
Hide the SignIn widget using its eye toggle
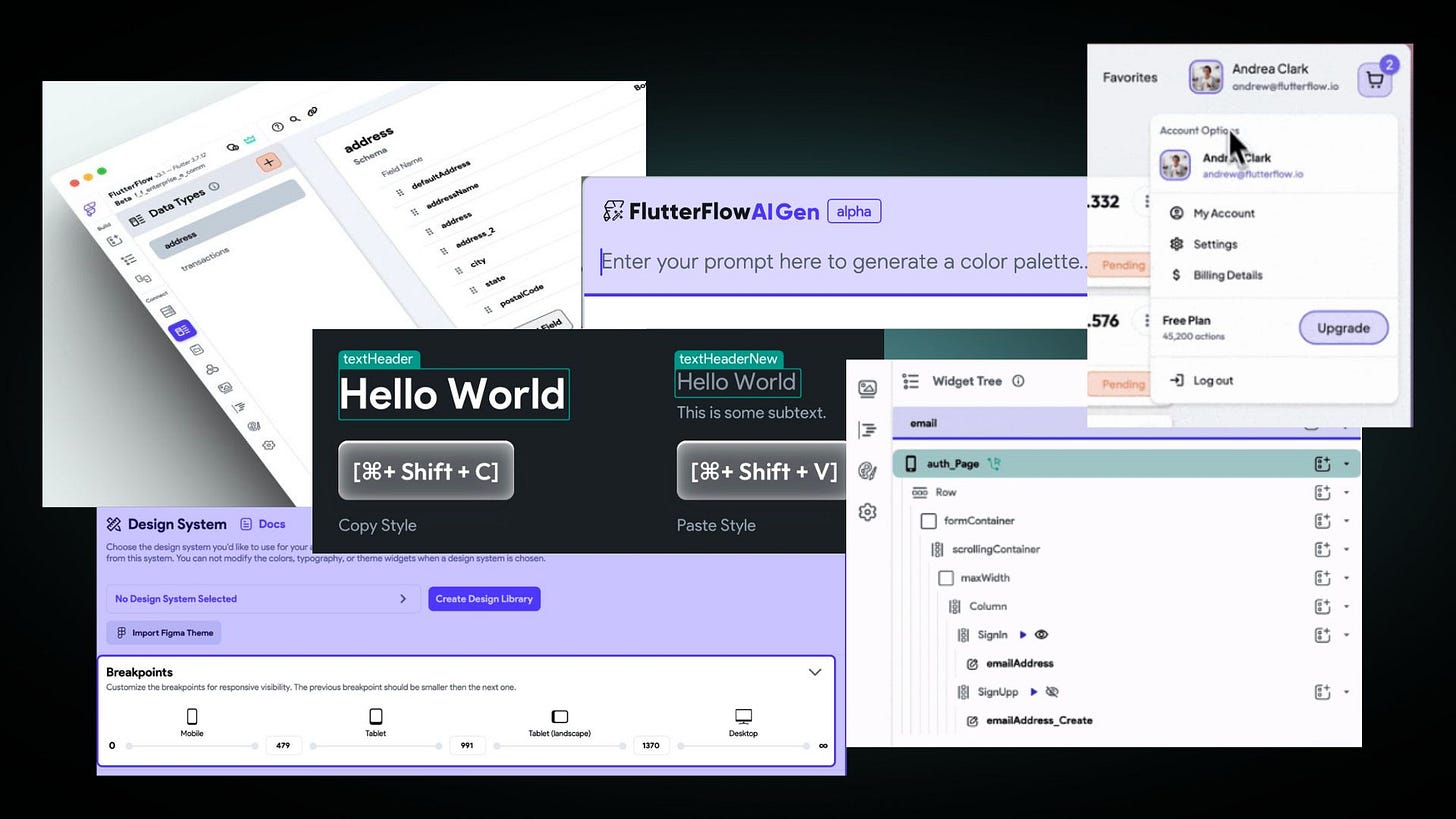click(1041, 634)
